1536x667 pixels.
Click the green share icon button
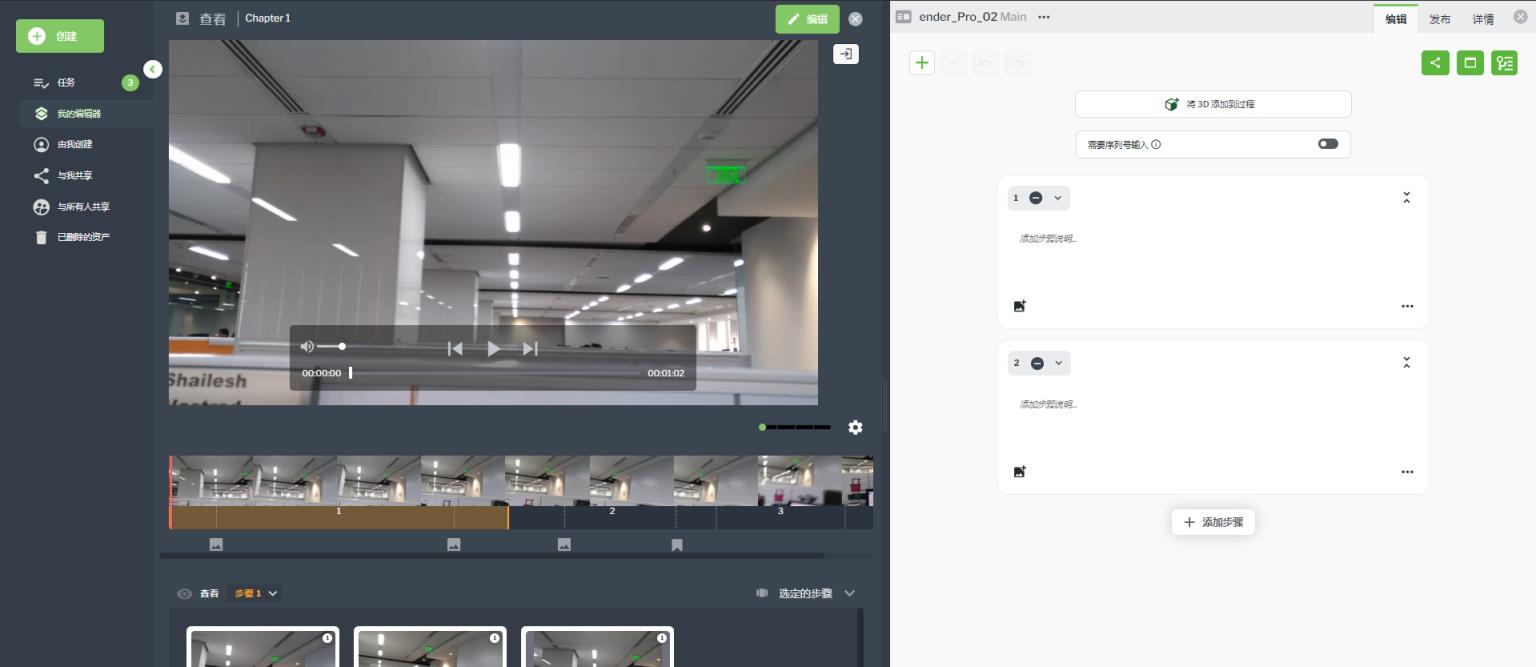(x=1435, y=63)
